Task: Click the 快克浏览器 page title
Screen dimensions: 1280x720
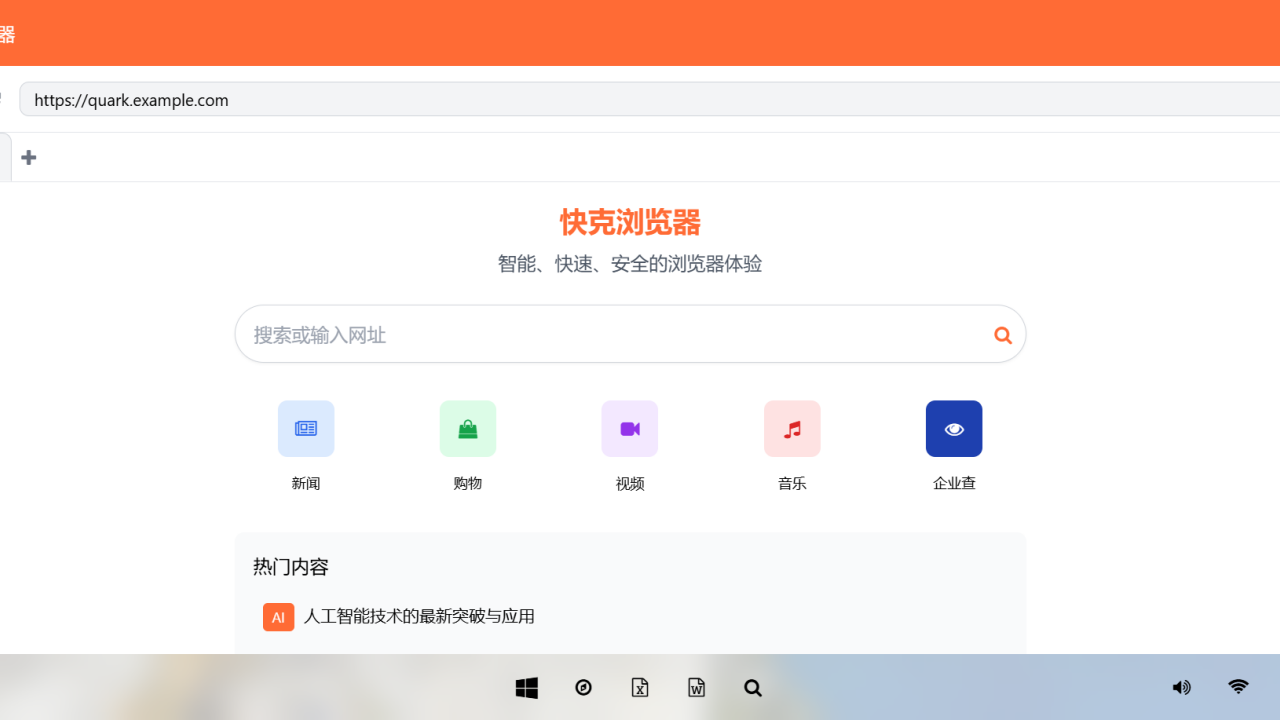Action: click(630, 222)
